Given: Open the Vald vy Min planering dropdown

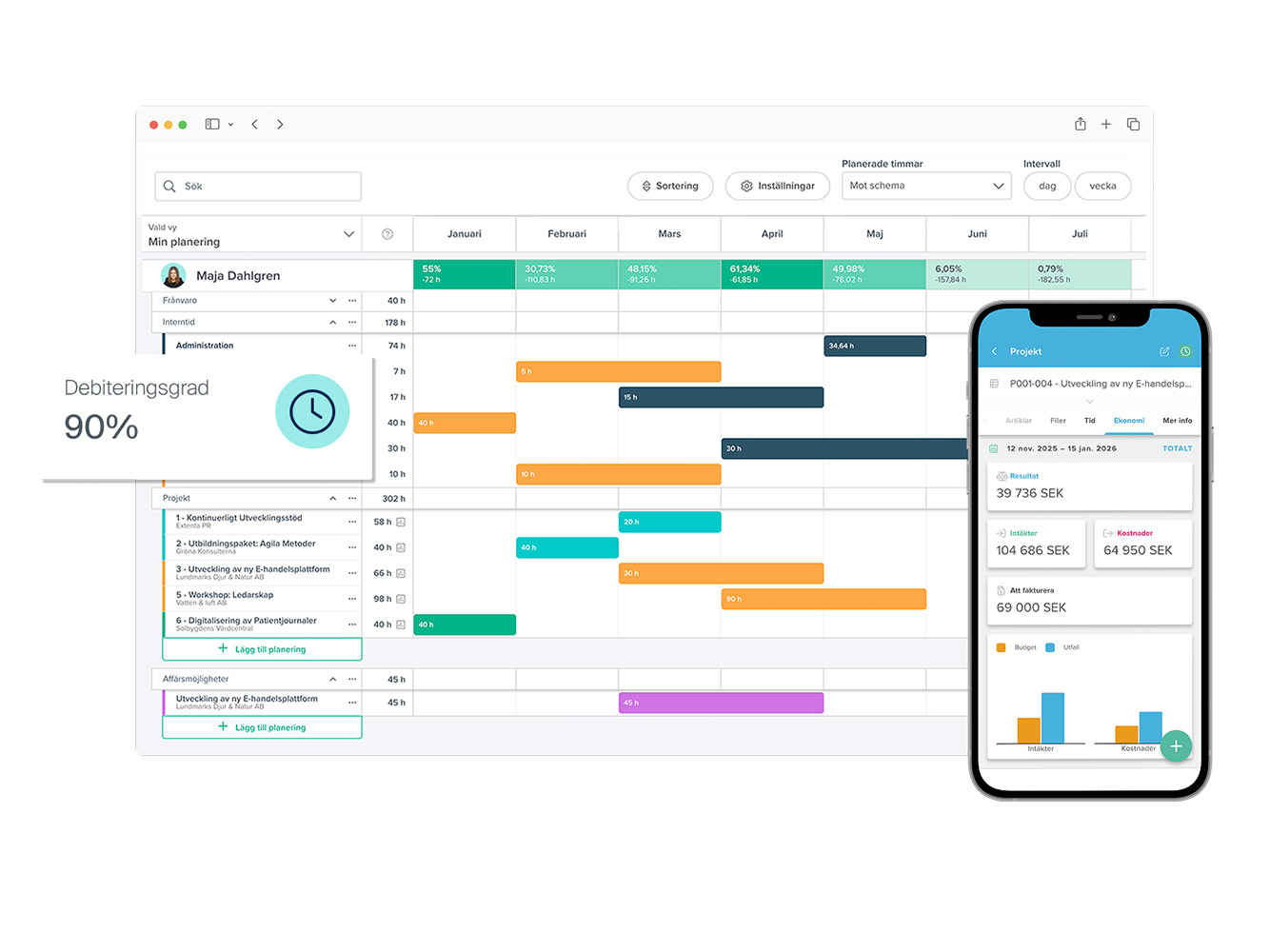Looking at the screenshot, I should (251, 234).
